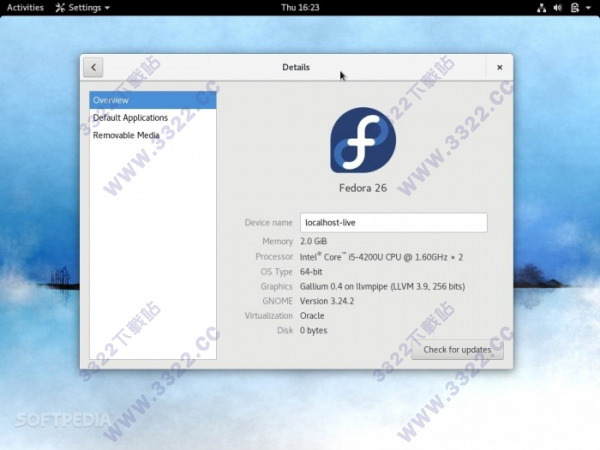Open the Activities overview
The width and height of the screenshot is (600, 450).
pyautogui.click(x=25, y=8)
